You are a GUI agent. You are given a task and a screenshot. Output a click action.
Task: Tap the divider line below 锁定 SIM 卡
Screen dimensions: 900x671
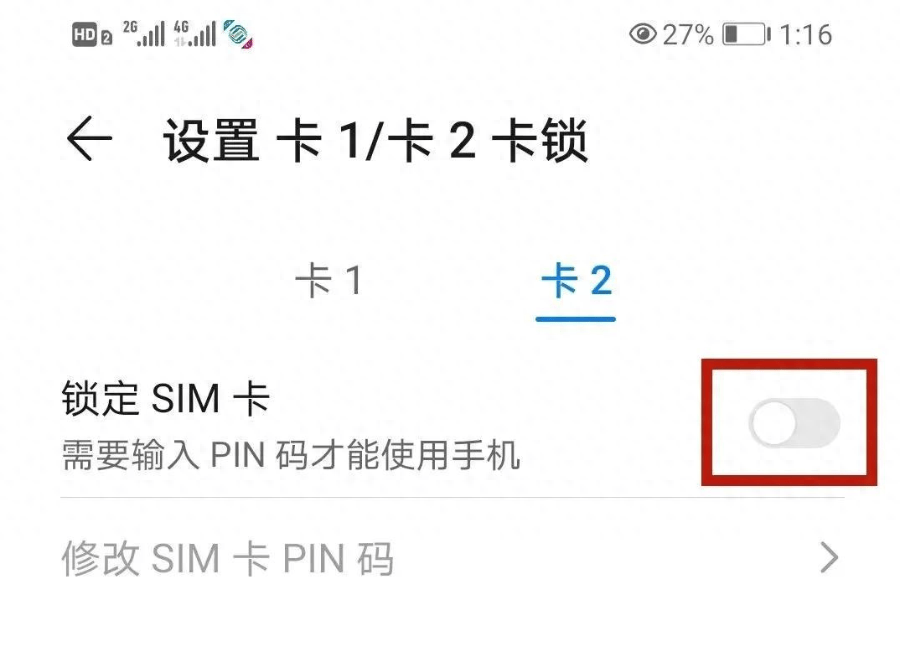coord(452,498)
